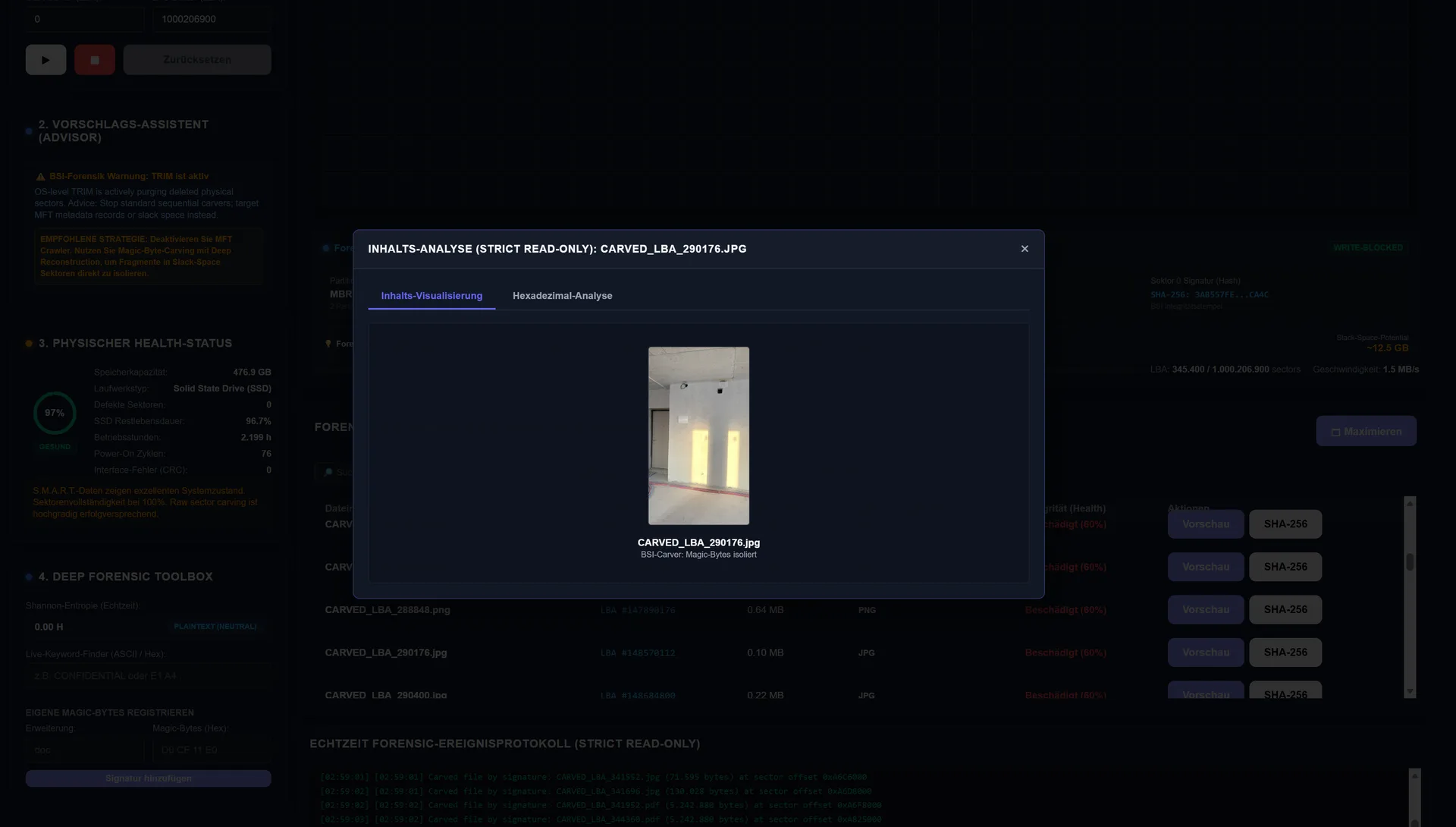Viewport: 1456px width, 827px height.
Task: Click the 'Solid State Drive (SSD)' drive type value
Action: click(x=222, y=388)
